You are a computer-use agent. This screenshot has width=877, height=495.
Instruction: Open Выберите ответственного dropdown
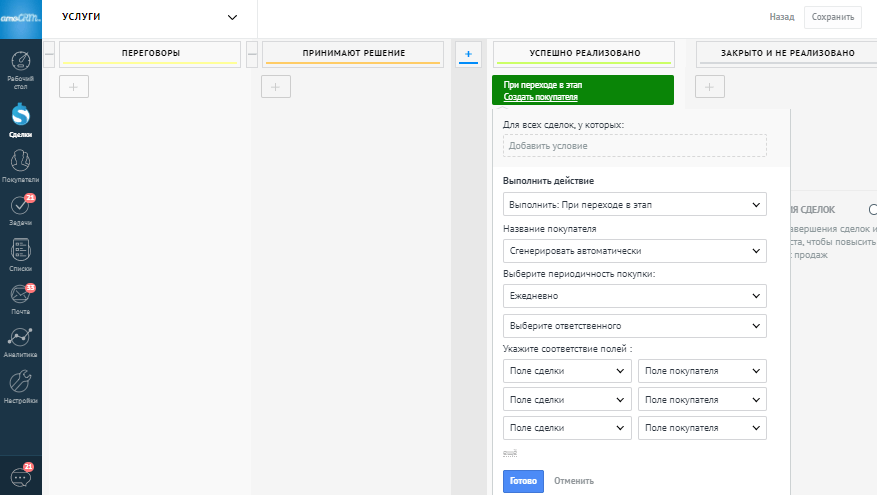(635, 326)
